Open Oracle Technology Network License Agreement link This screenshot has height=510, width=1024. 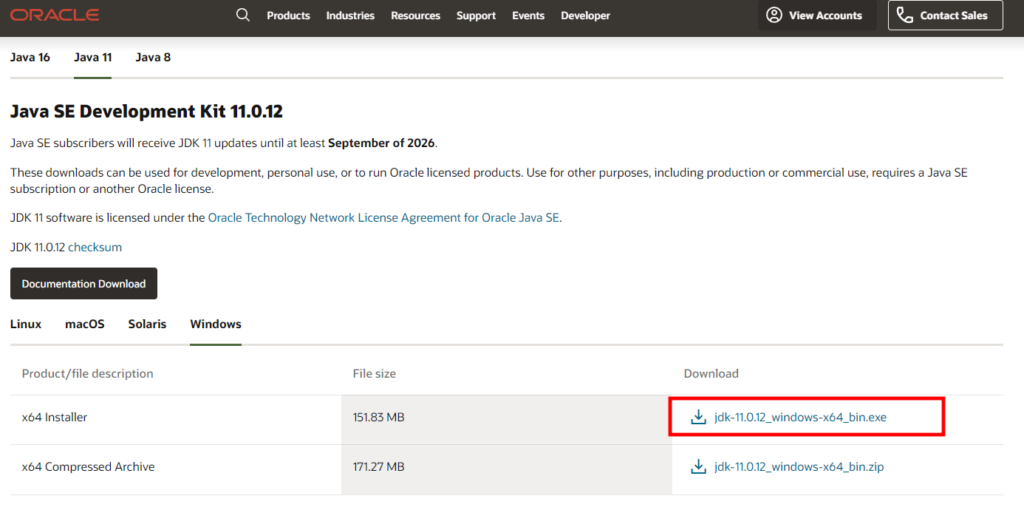pyautogui.click(x=384, y=217)
